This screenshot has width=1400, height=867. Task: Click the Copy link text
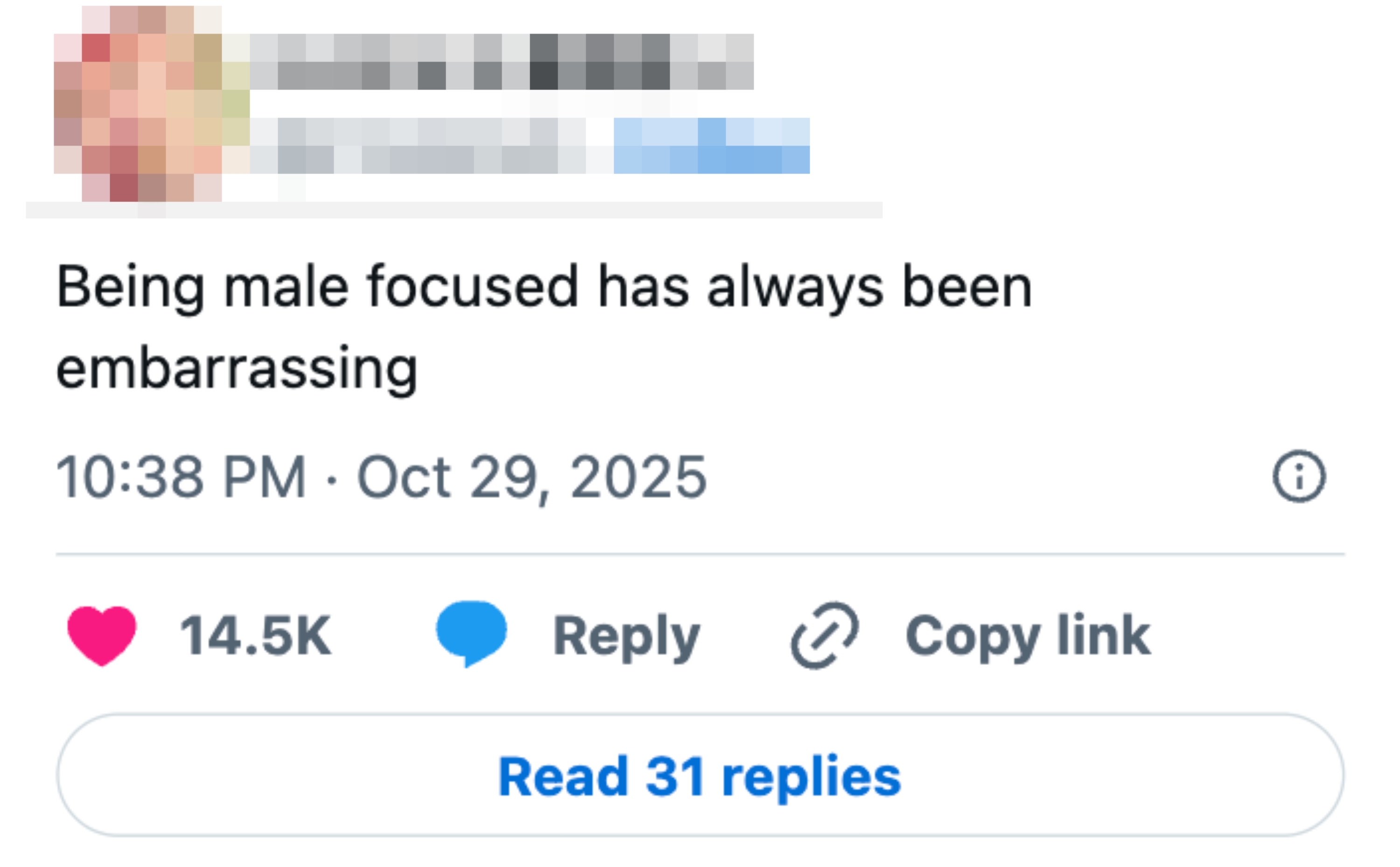tap(1027, 636)
